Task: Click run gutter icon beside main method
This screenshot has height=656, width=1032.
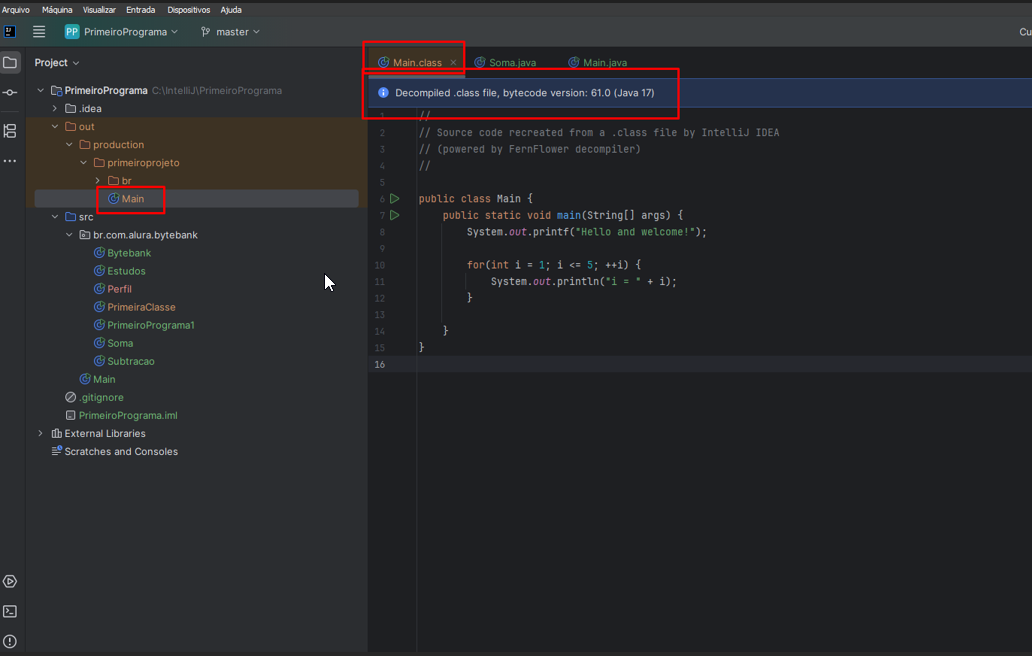Action: [395, 215]
